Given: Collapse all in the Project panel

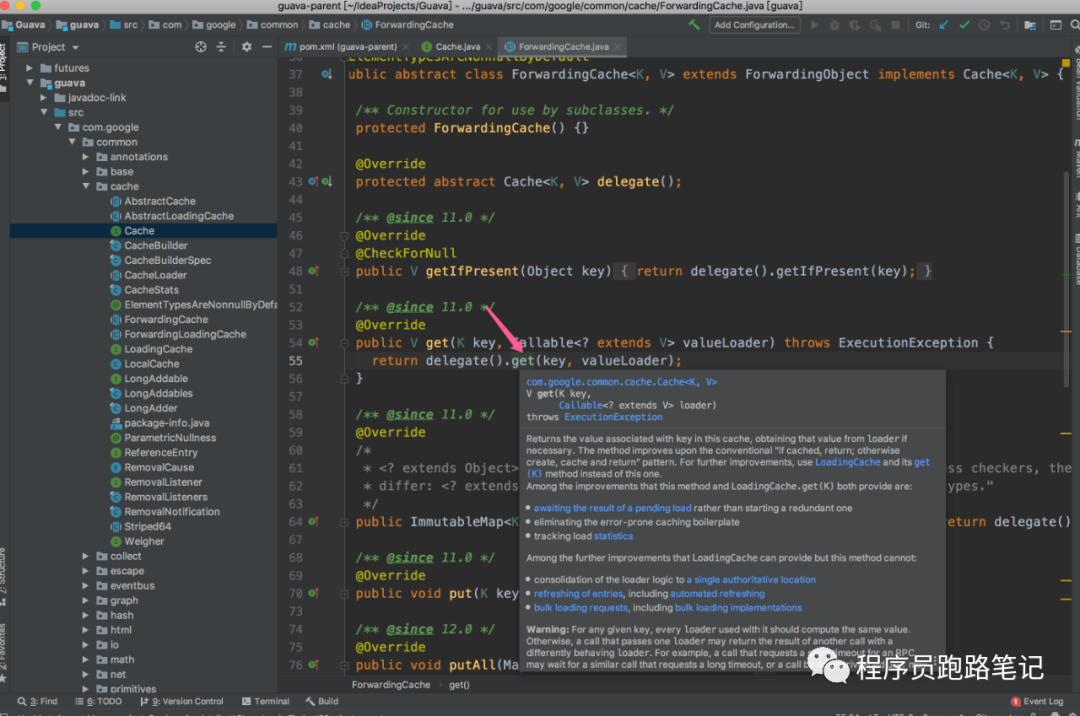Looking at the screenshot, I should pos(222,47).
